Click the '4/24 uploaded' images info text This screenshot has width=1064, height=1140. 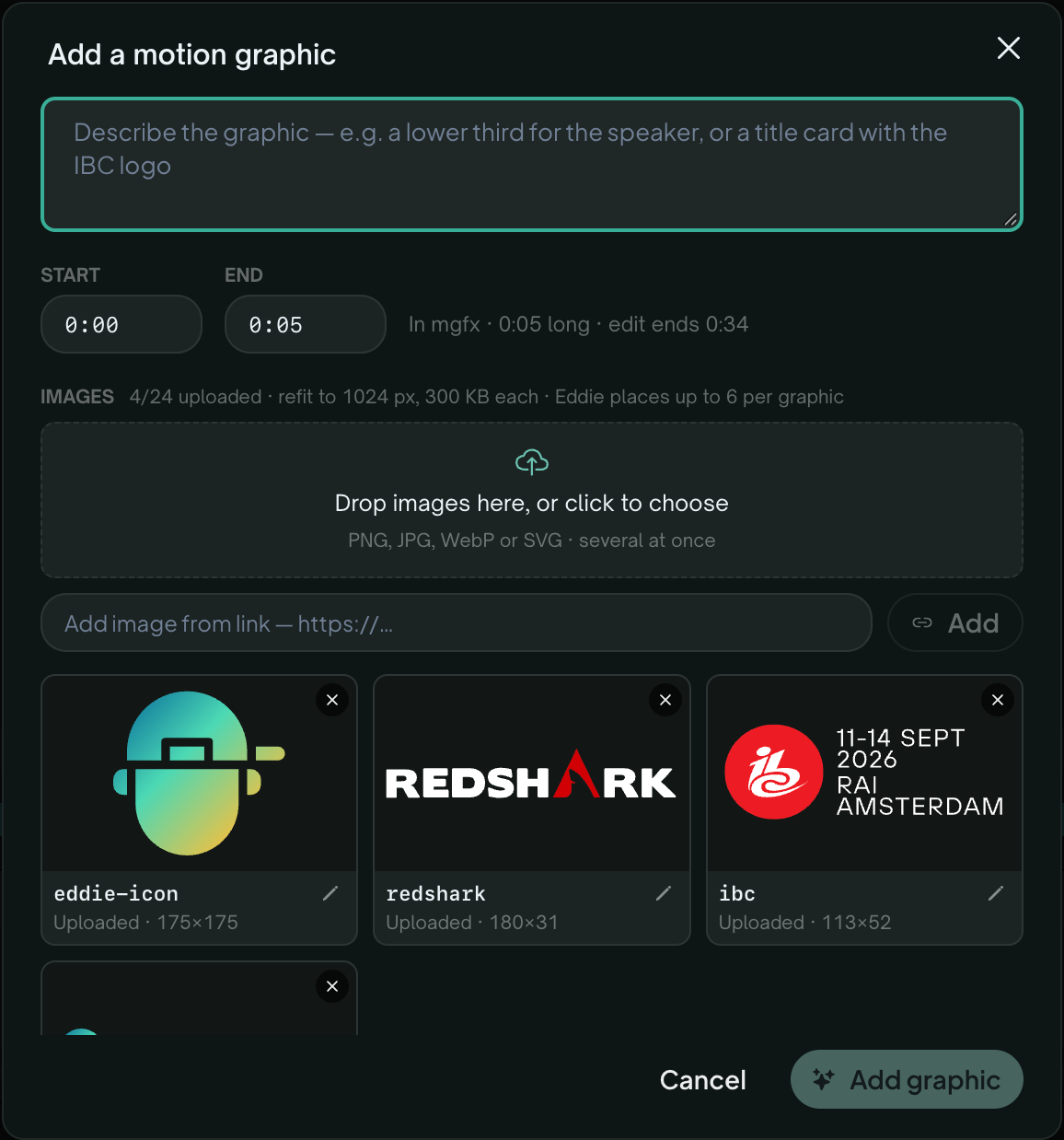click(196, 397)
